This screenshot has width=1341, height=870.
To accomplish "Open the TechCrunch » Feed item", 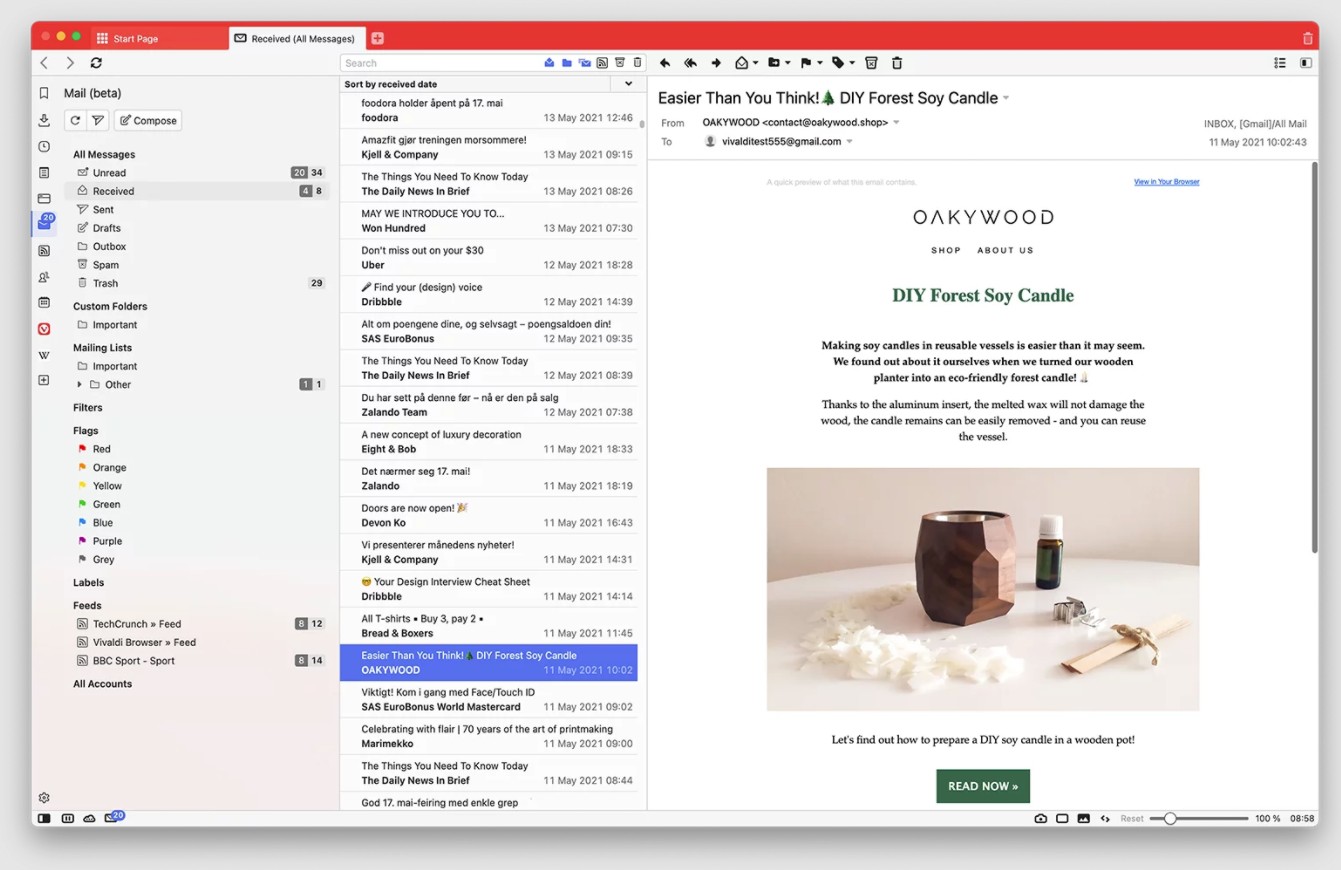I will point(197,624).
